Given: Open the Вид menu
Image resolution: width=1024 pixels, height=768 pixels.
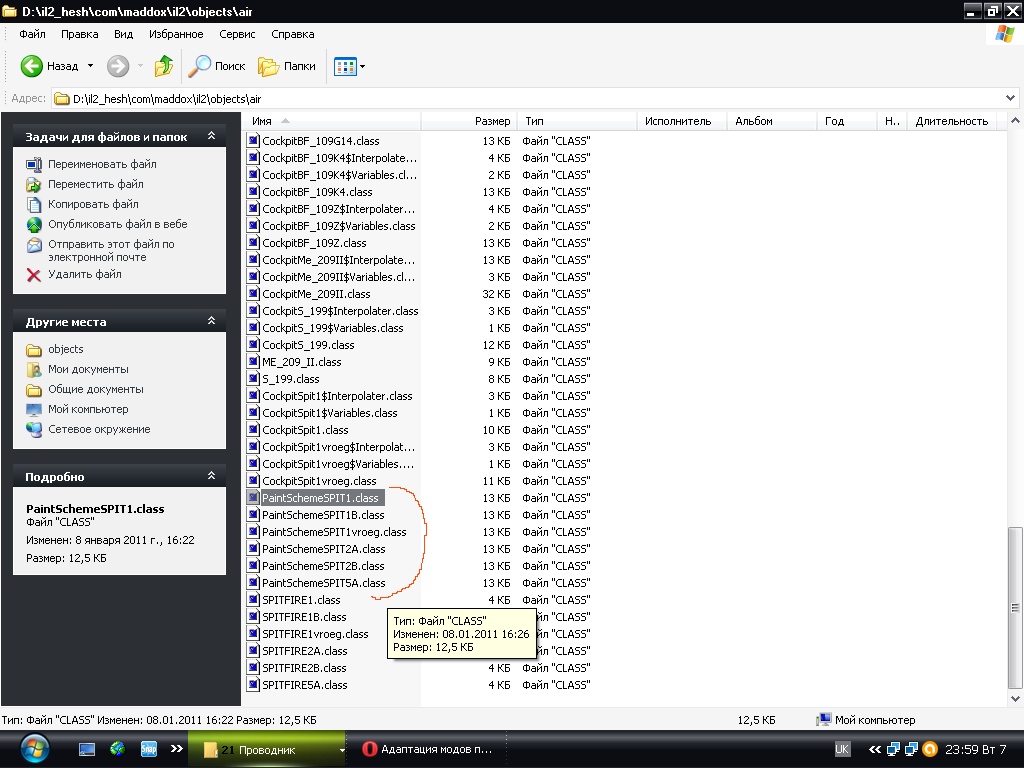Looking at the screenshot, I should 123,34.
